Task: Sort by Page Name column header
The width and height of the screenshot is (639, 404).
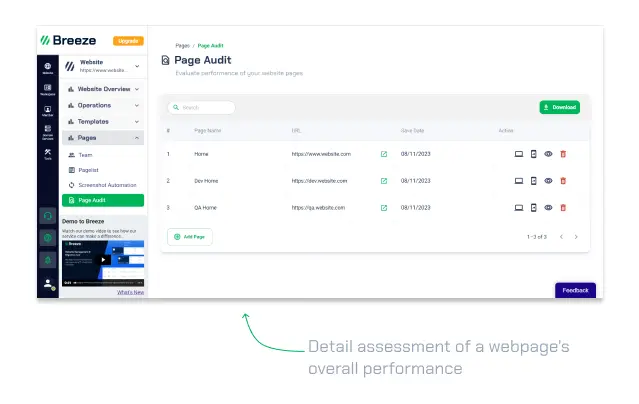Action: pyautogui.click(x=207, y=131)
